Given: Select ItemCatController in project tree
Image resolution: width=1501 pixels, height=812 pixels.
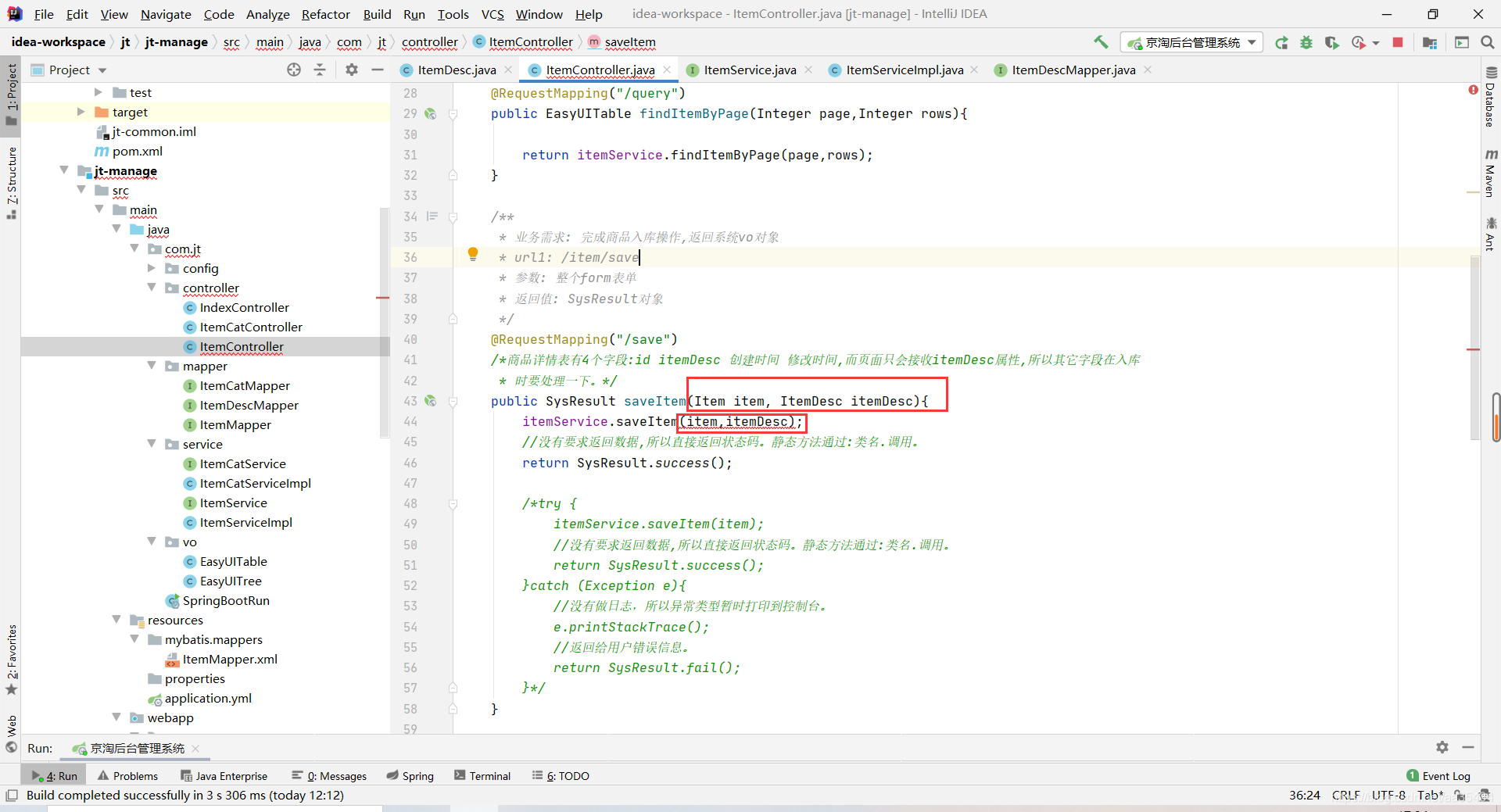Looking at the screenshot, I should 250,327.
